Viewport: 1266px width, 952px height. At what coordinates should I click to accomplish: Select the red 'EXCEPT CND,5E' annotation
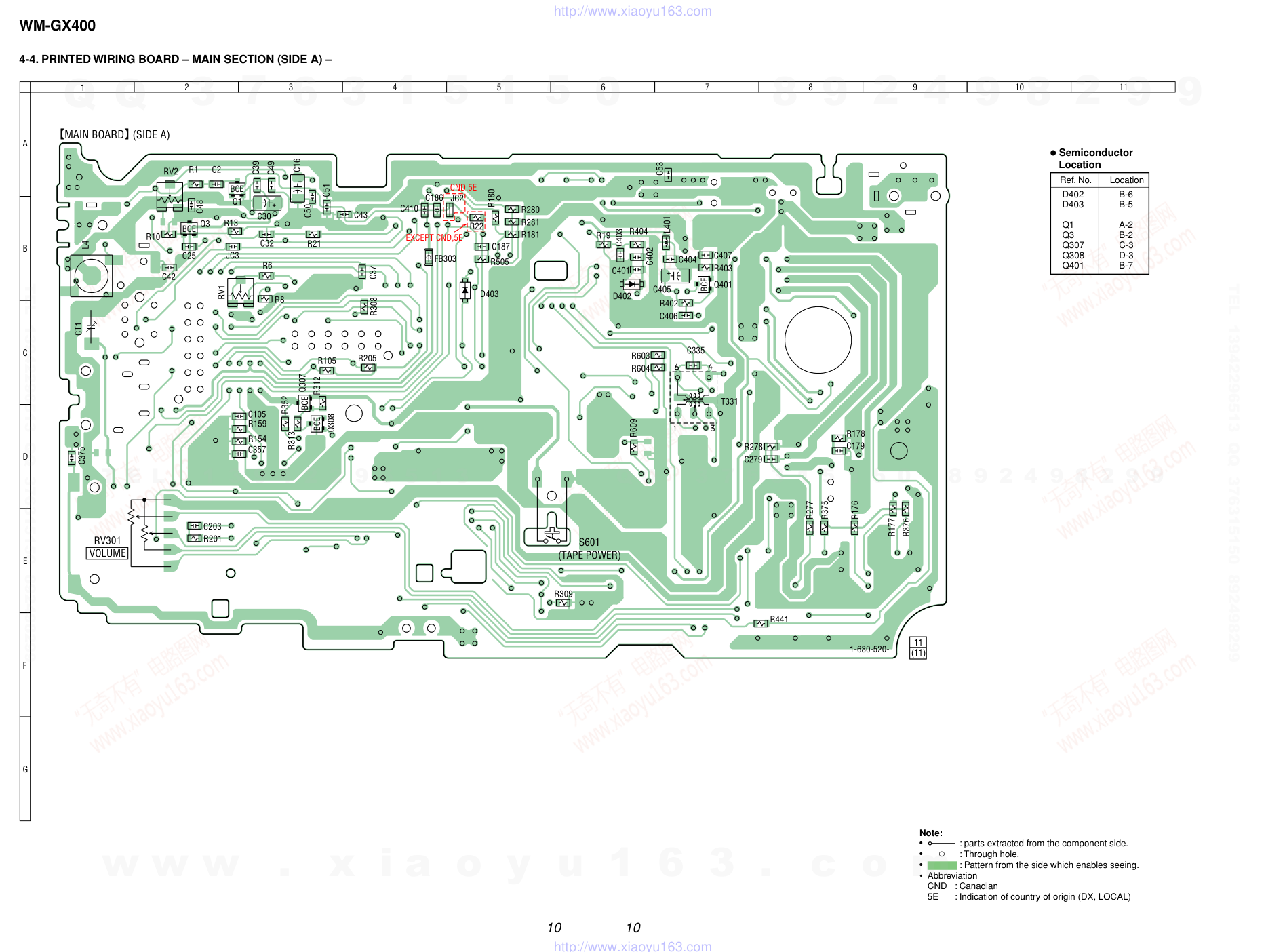pyautogui.click(x=434, y=238)
